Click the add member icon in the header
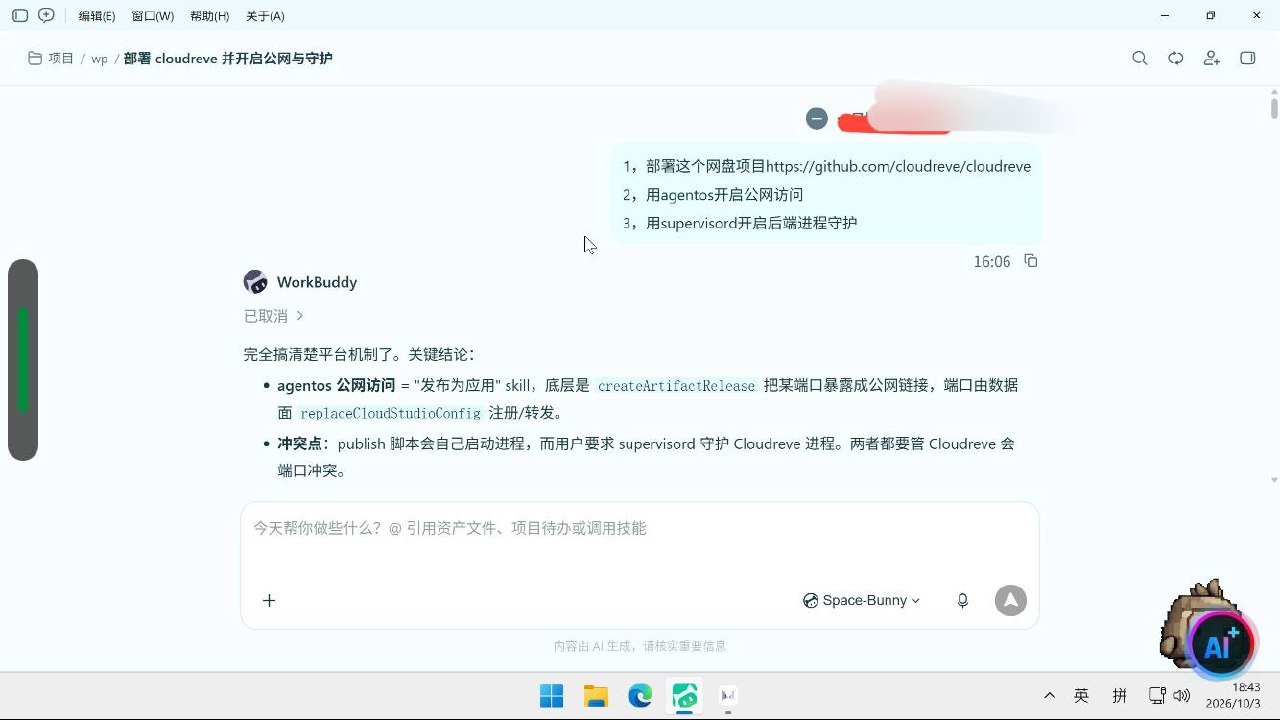Screen dimensions: 1280x720 tap(1212, 59)
